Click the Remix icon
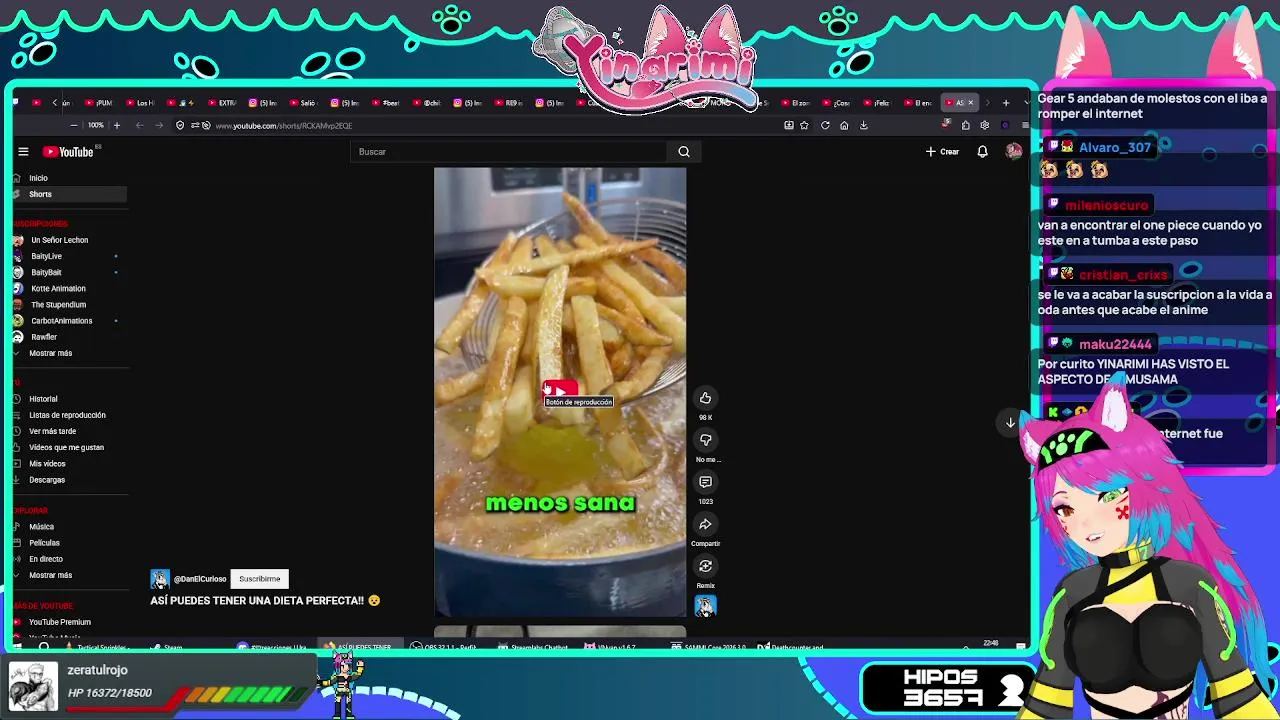1280x720 pixels. [705, 566]
